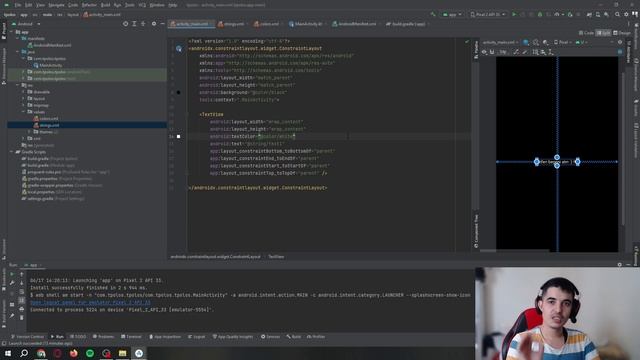Viewport: 640px width, 360px height.
Task: Open the app run configuration dropdown
Action: point(452,14)
